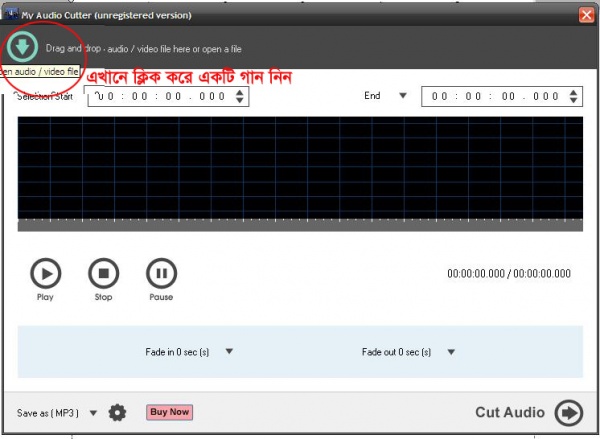Open the Fade out seconds dropdown
Image resolution: width=600 pixels, height=439 pixels.
click(452, 352)
